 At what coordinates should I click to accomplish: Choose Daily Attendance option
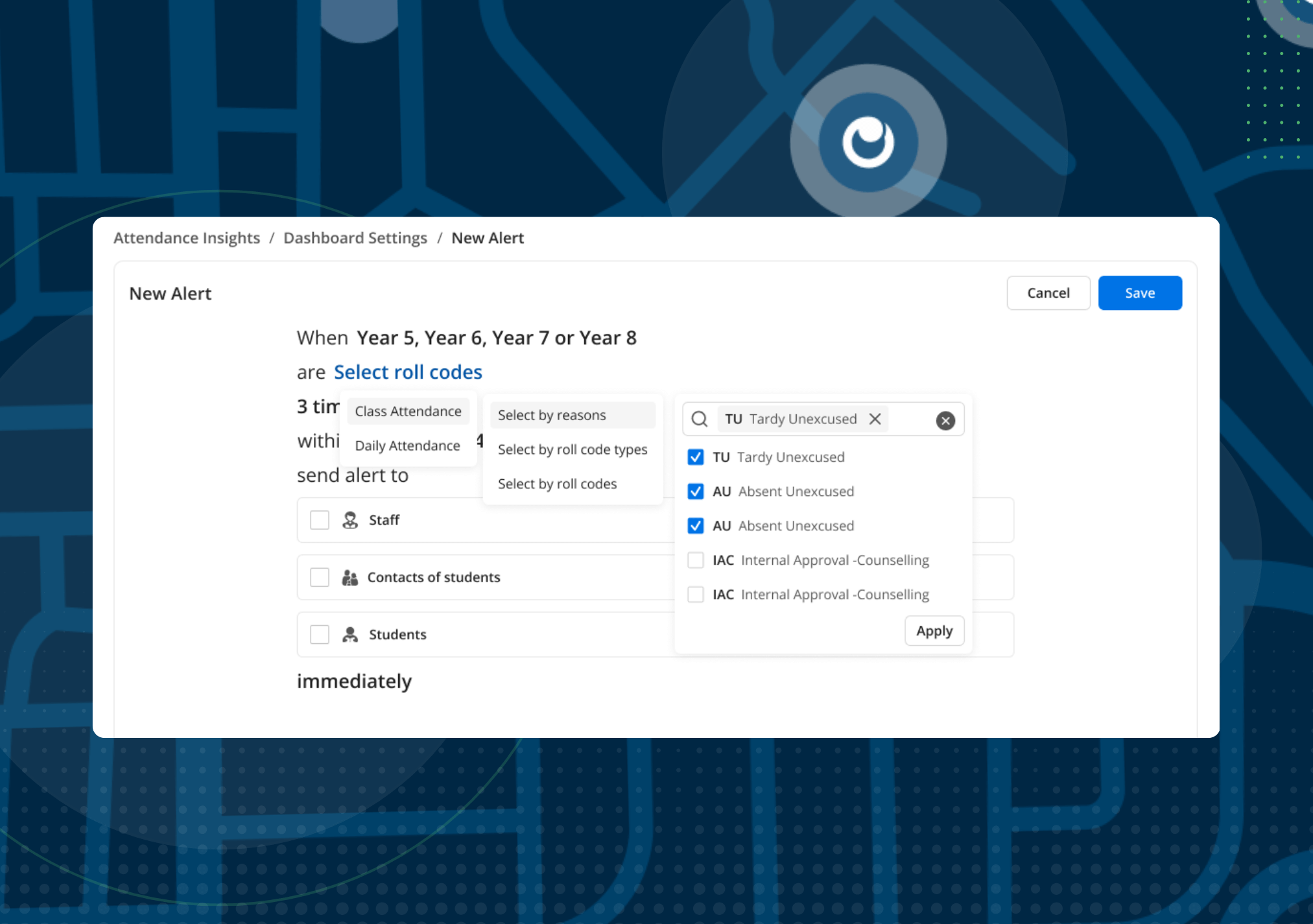coord(407,445)
